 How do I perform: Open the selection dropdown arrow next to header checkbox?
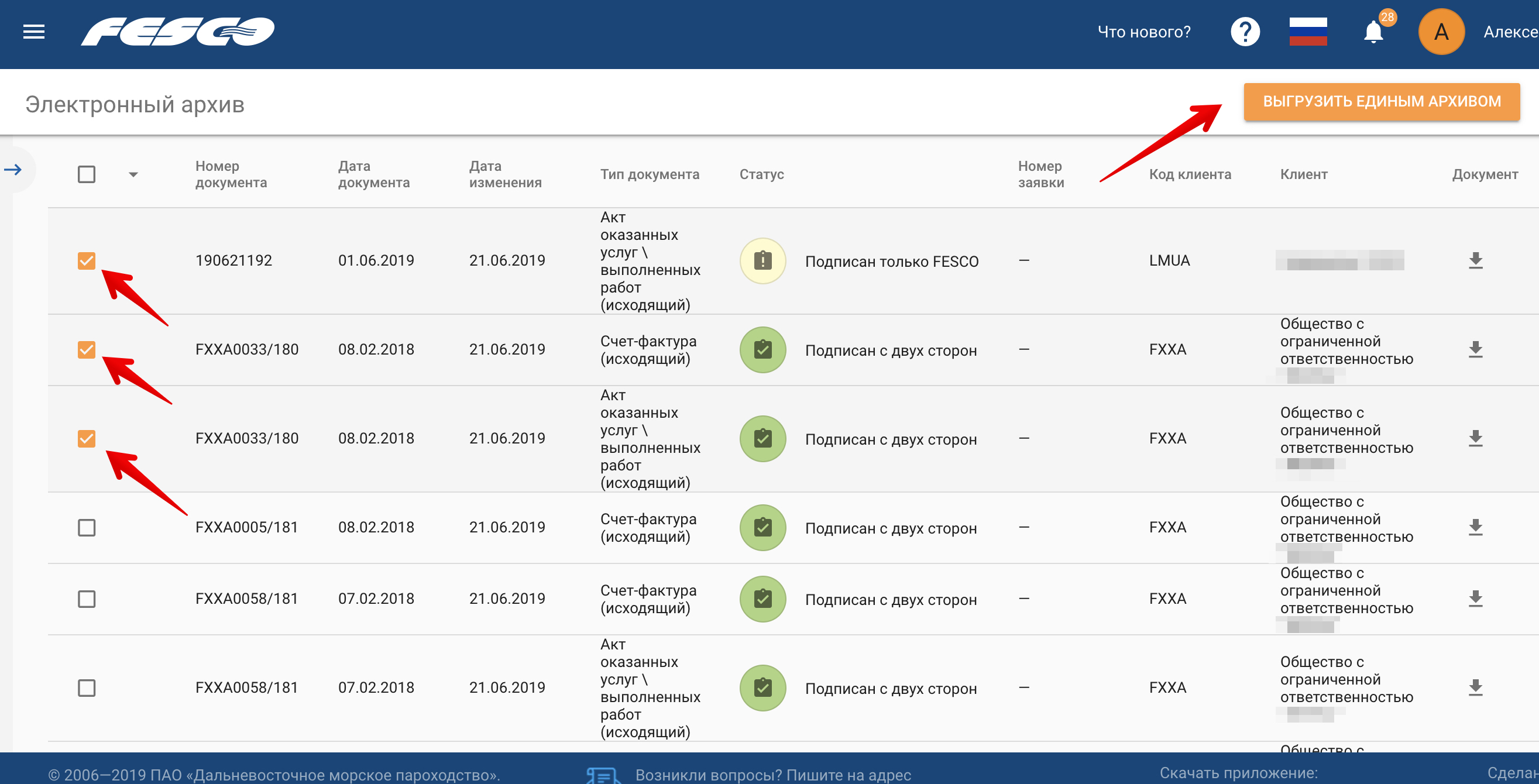pos(133,174)
